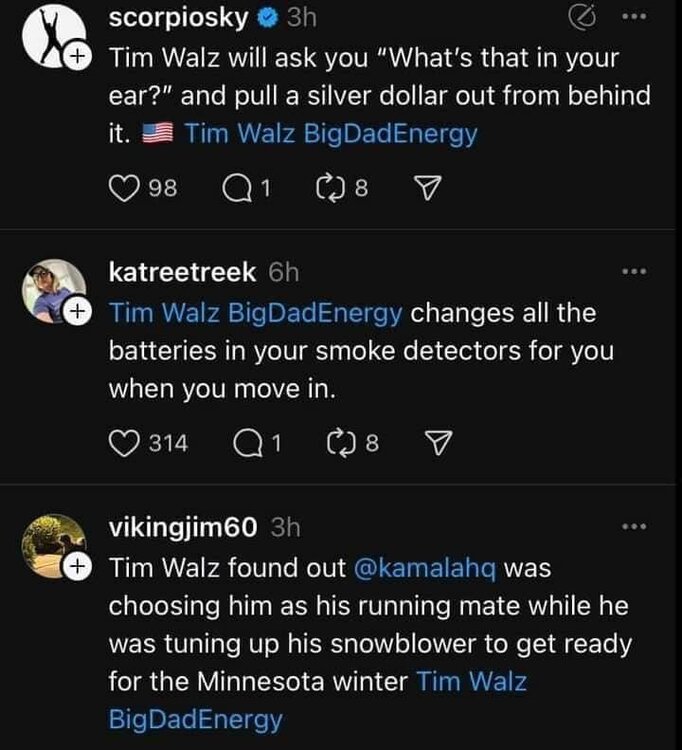The height and width of the screenshot is (750, 682).
Task: Open more options for vikingjim60's post
Action: pos(634,526)
